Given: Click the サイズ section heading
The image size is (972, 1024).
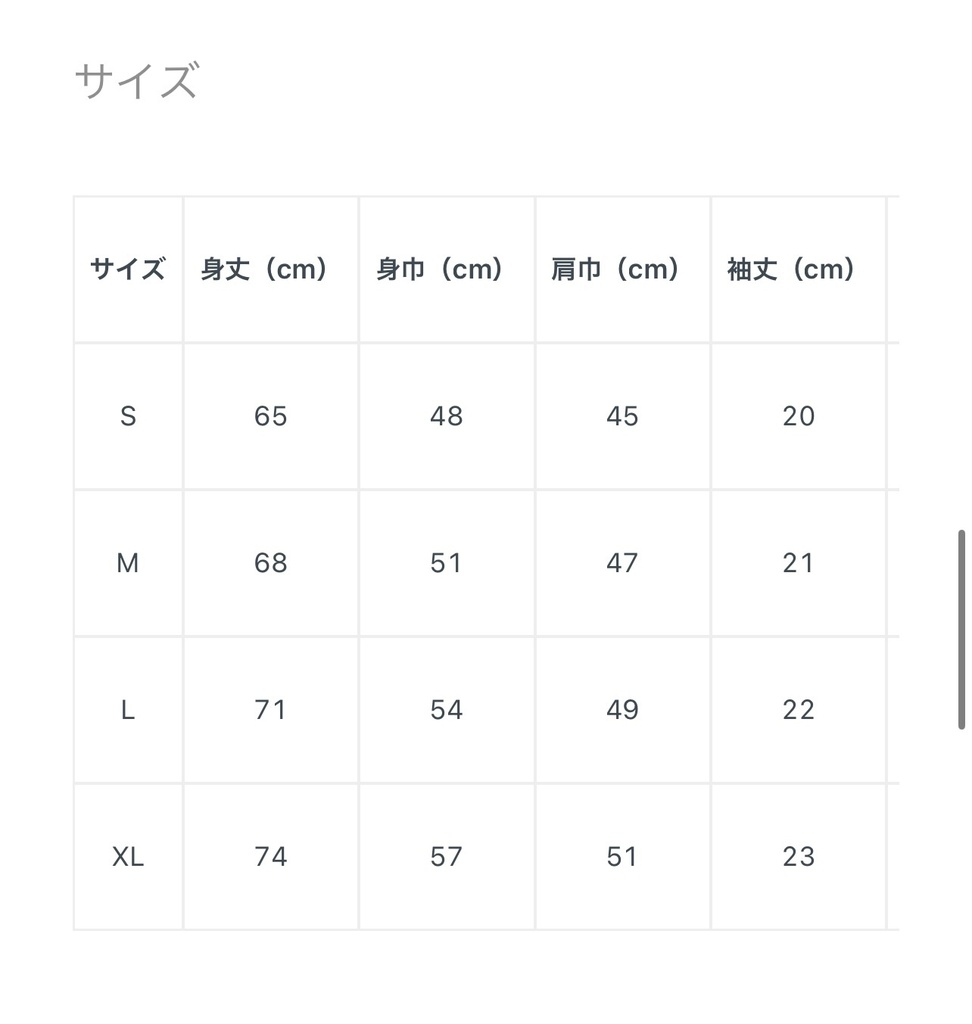Looking at the screenshot, I should click(136, 81).
